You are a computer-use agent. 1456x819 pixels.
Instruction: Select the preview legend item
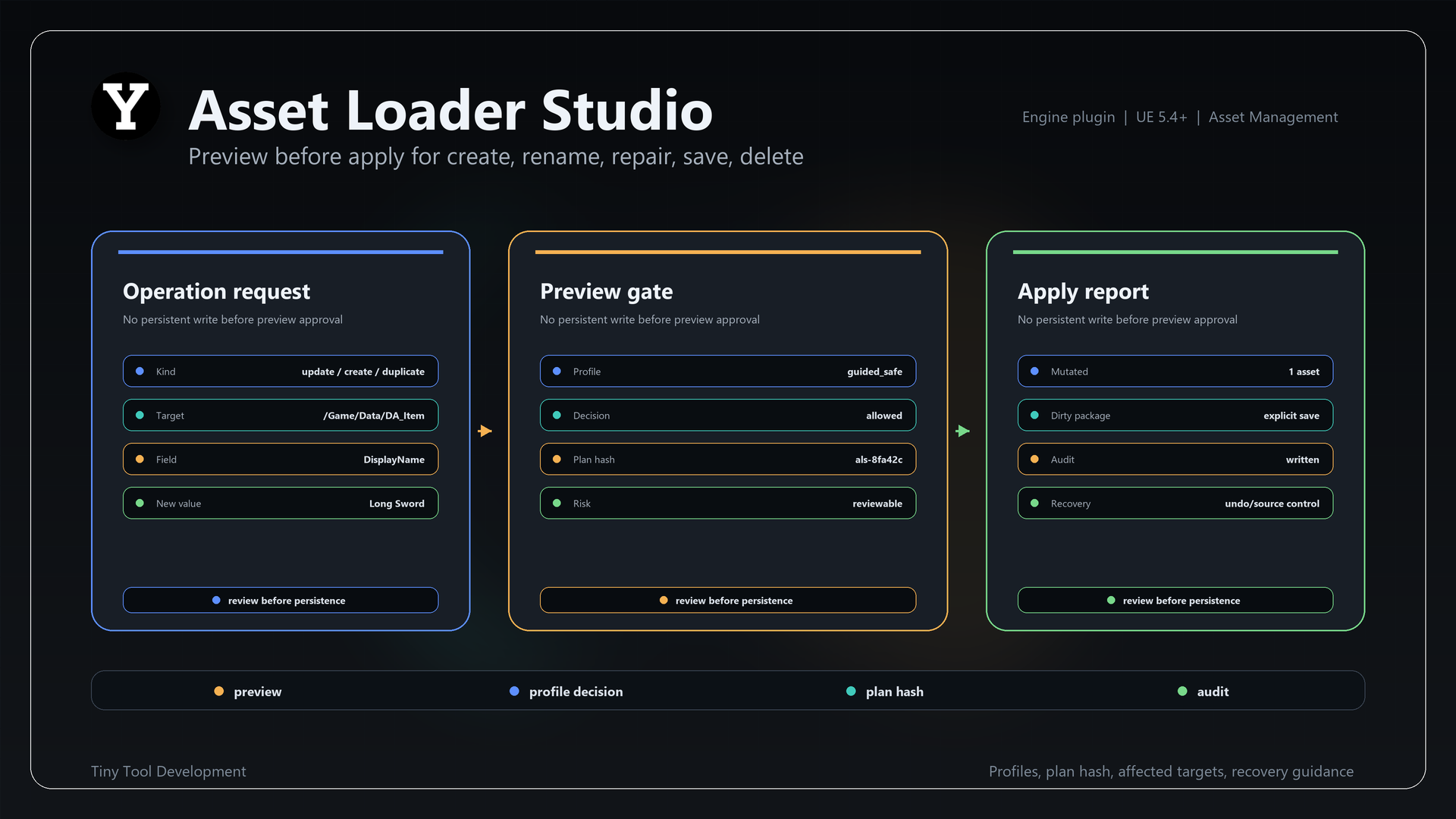pyautogui.click(x=248, y=692)
